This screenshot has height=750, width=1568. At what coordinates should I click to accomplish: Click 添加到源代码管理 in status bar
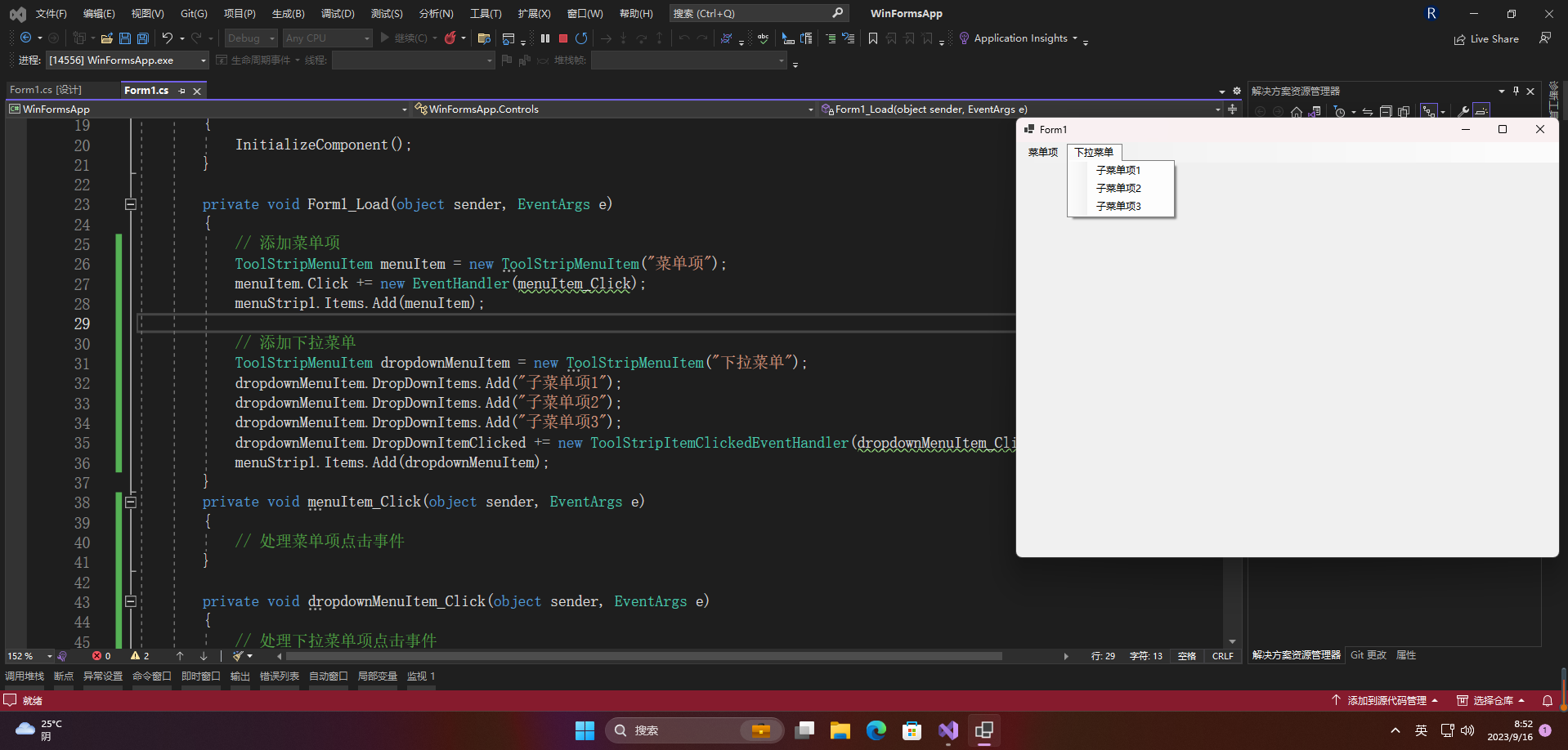(x=1385, y=700)
